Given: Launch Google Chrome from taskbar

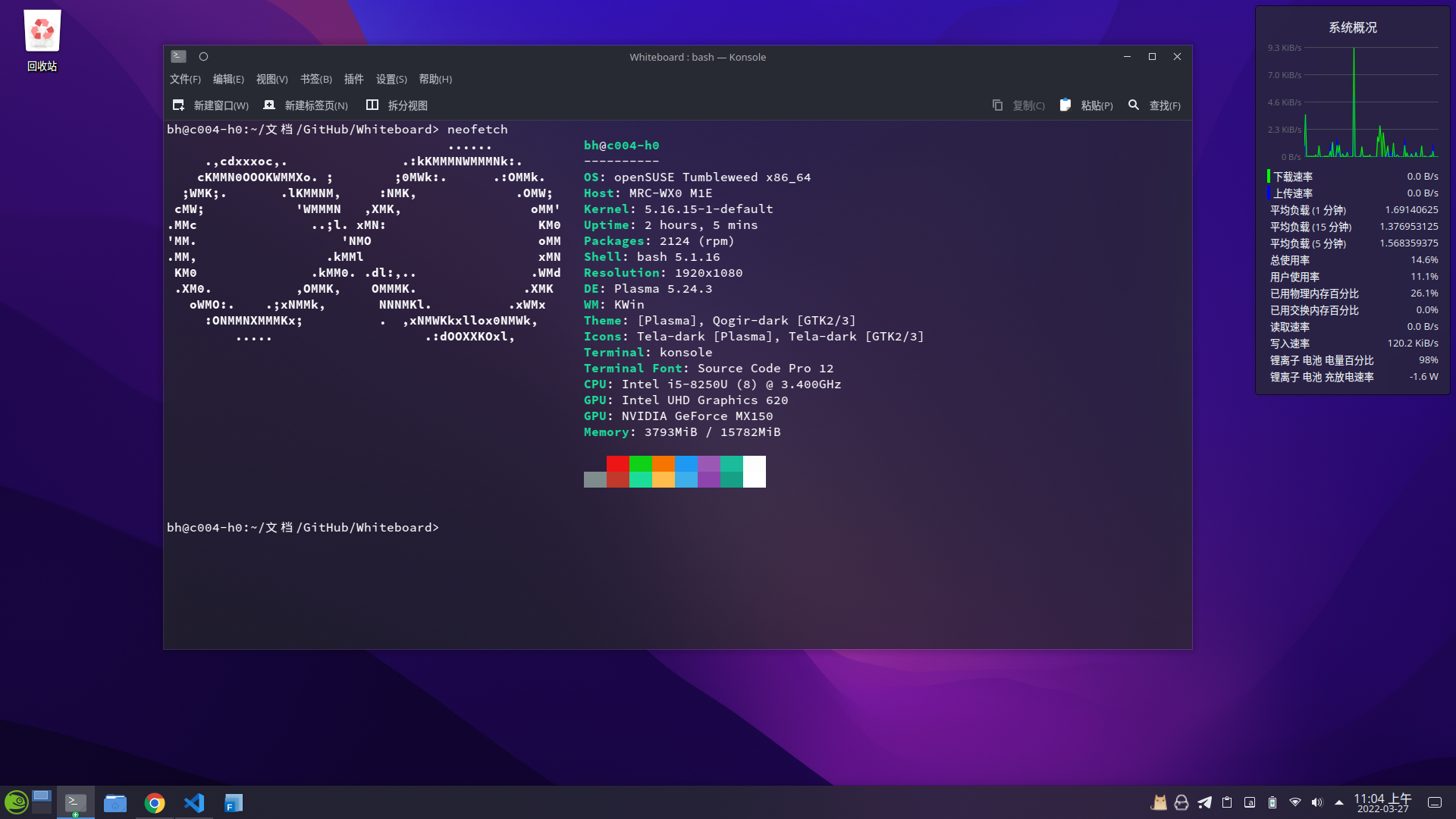Looking at the screenshot, I should (155, 802).
